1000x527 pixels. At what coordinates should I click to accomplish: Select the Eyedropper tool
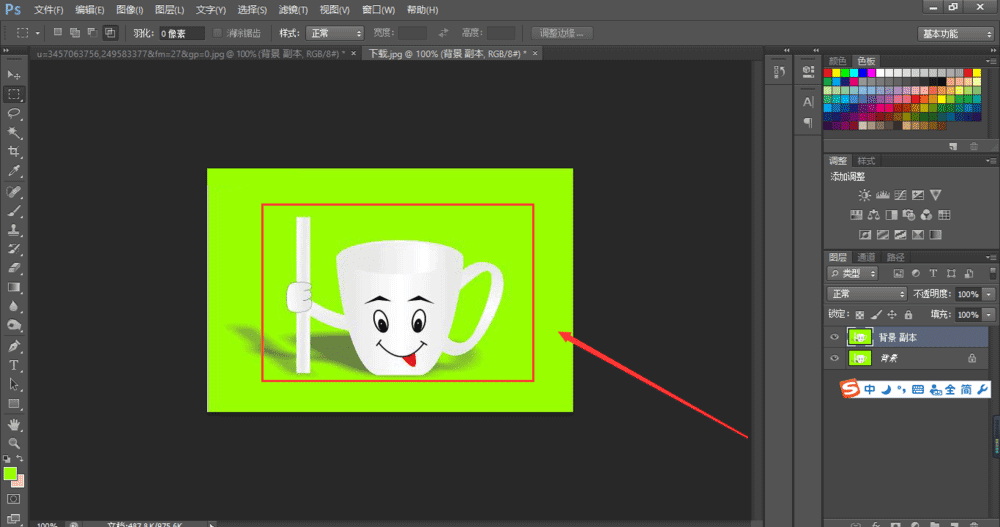point(14,171)
